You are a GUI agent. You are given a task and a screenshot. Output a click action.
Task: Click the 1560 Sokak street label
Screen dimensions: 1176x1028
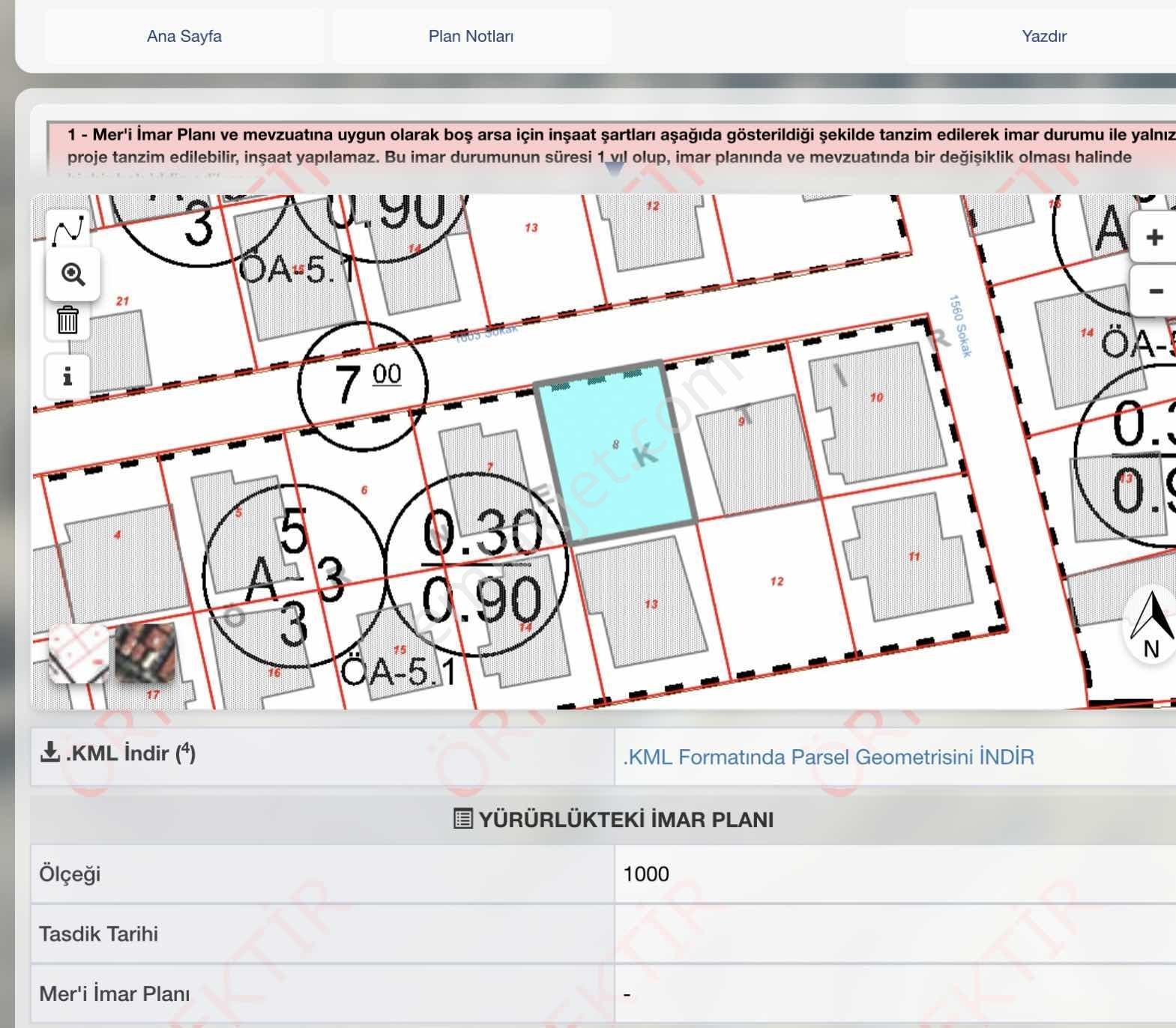pyautogui.click(x=960, y=326)
